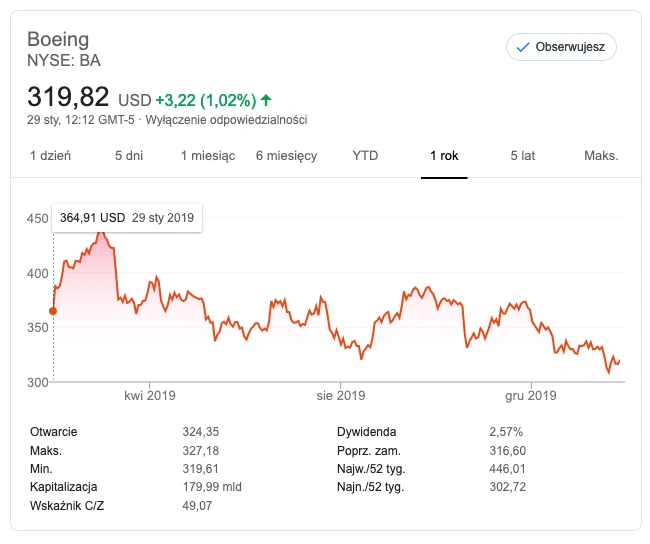Click the 324,35 opening value

201,432
